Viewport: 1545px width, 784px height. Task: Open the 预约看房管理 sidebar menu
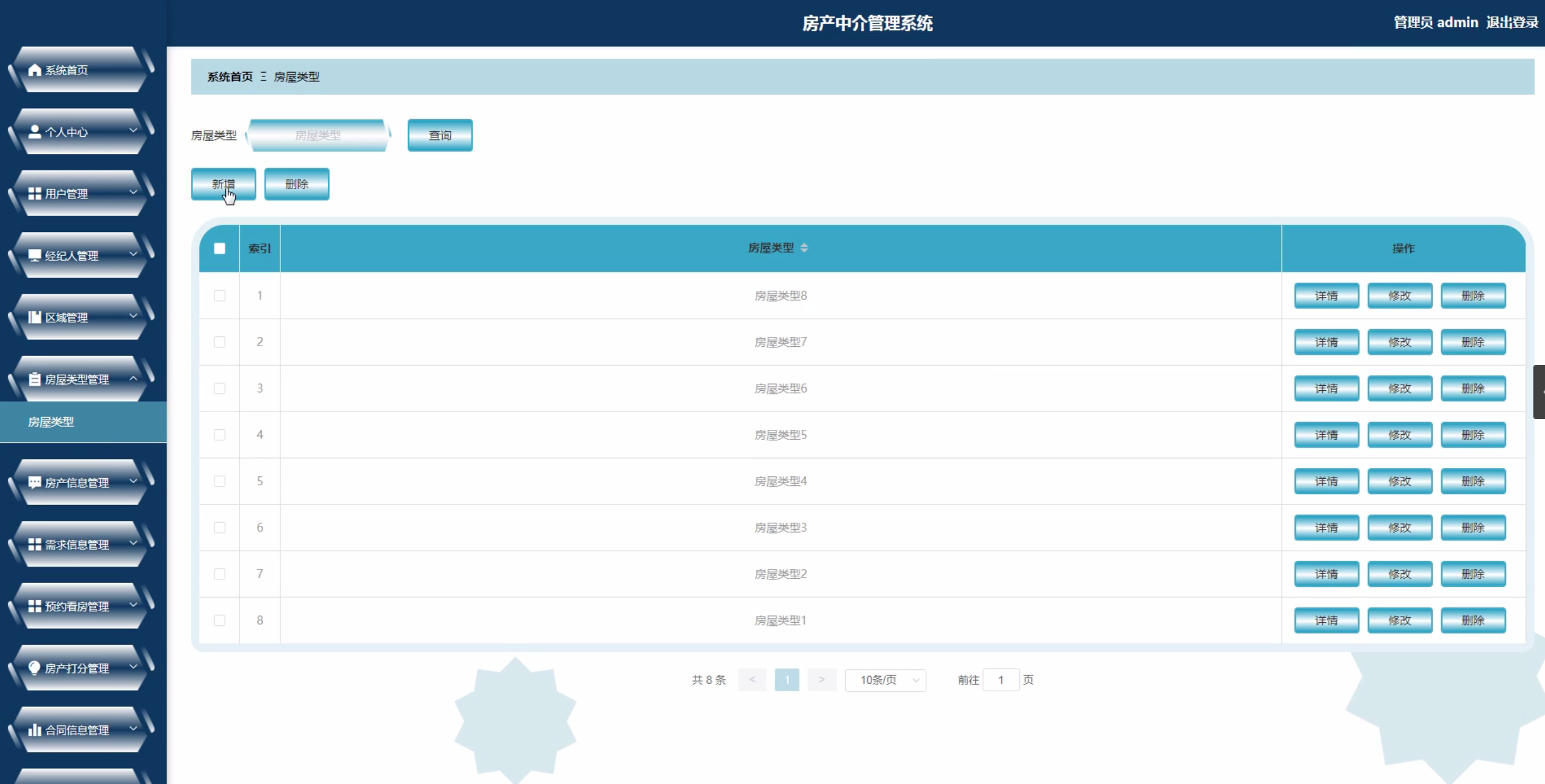[77, 606]
